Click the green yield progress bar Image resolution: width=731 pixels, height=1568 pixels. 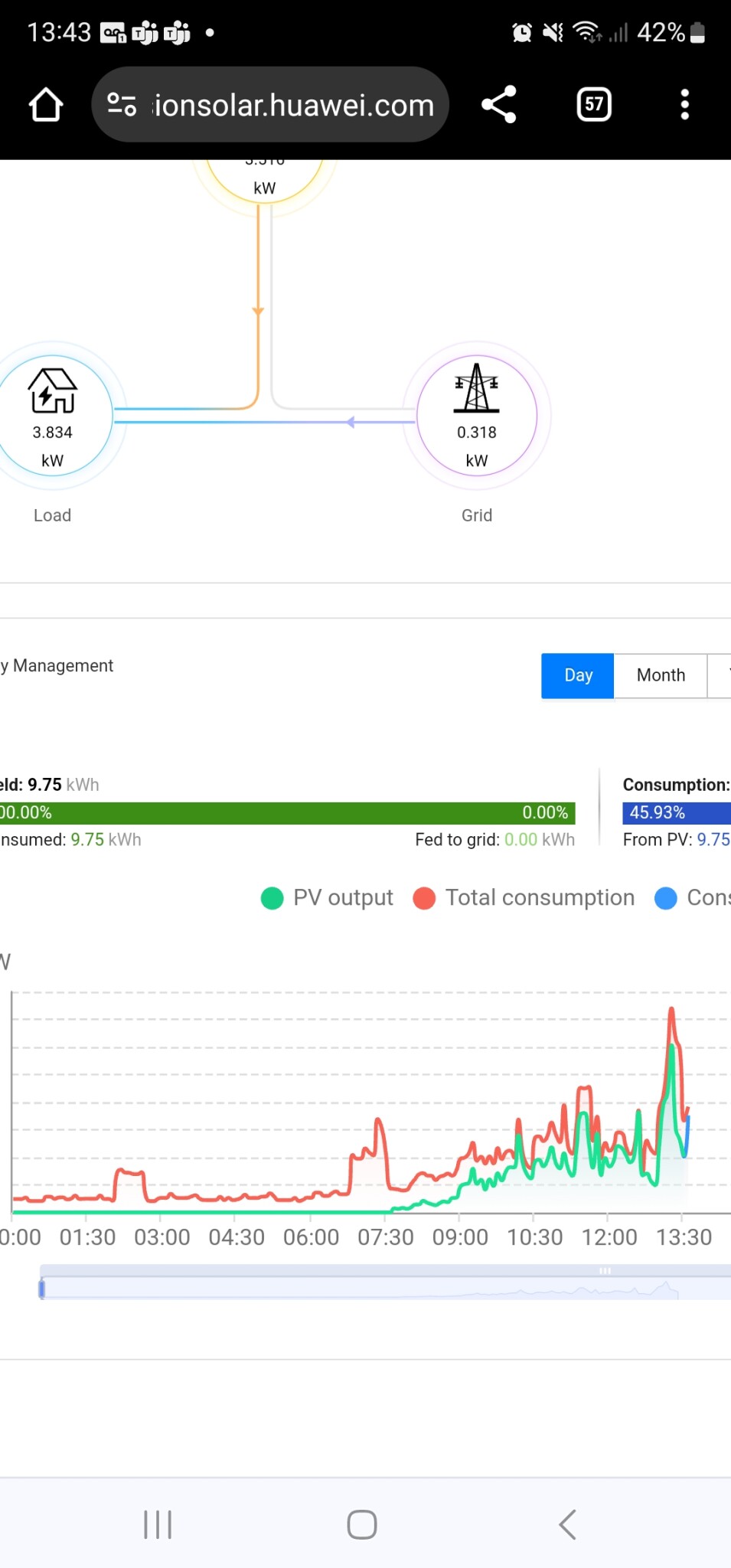[287, 813]
